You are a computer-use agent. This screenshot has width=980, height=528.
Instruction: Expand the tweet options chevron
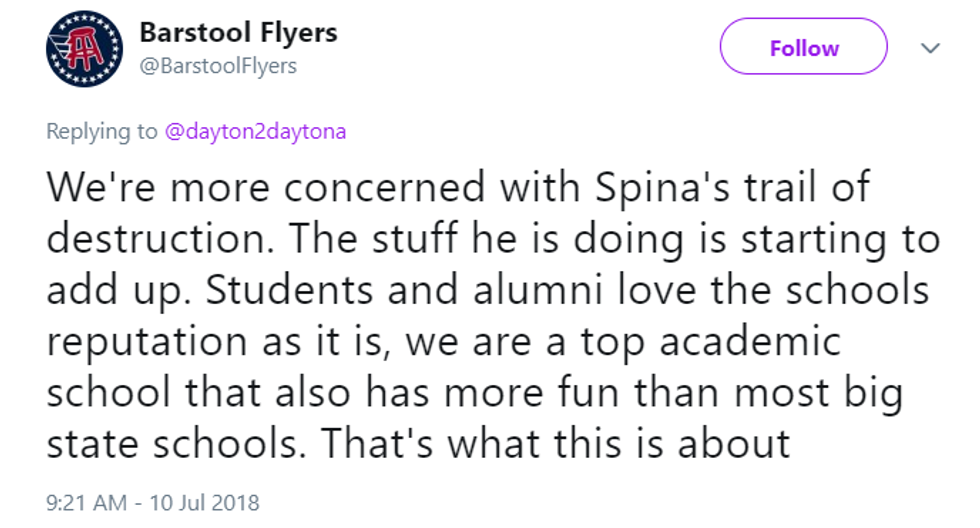click(x=930, y=48)
